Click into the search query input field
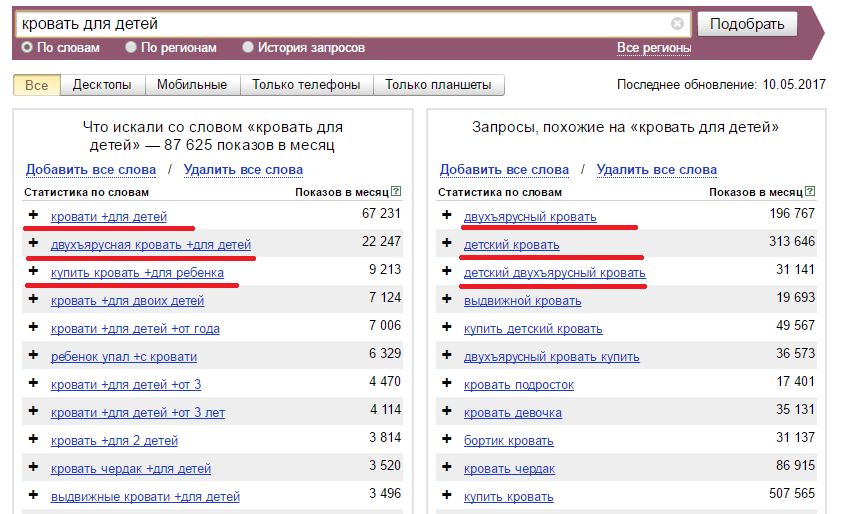The width and height of the screenshot is (851, 514). [x=340, y=24]
